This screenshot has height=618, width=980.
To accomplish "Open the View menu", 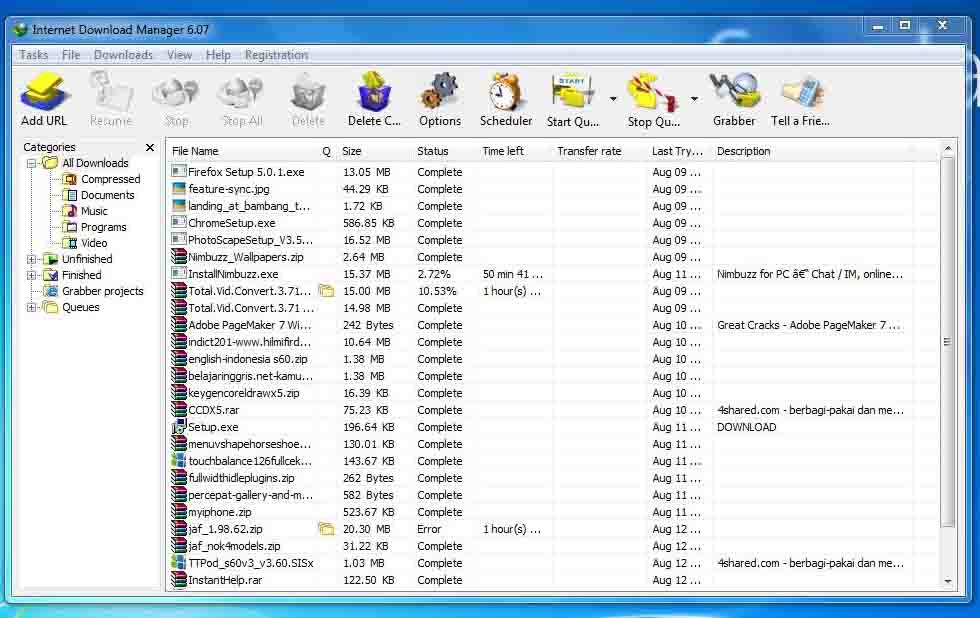I will 179,55.
